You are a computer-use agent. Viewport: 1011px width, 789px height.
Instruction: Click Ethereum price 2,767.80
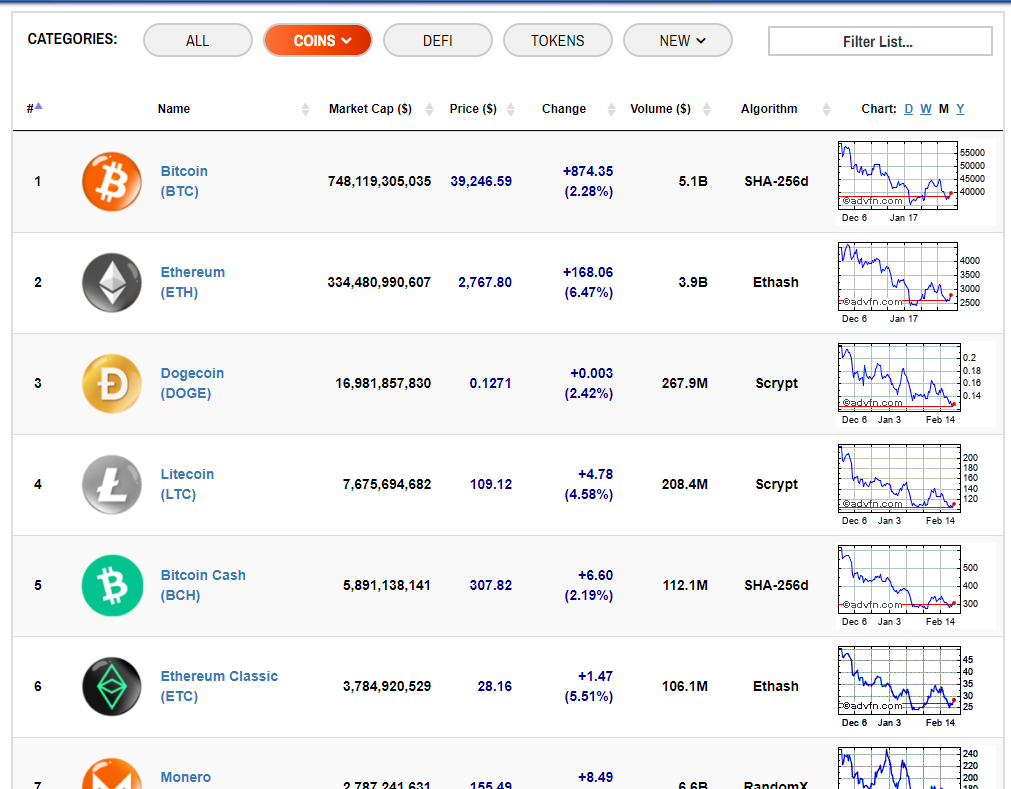click(x=485, y=282)
